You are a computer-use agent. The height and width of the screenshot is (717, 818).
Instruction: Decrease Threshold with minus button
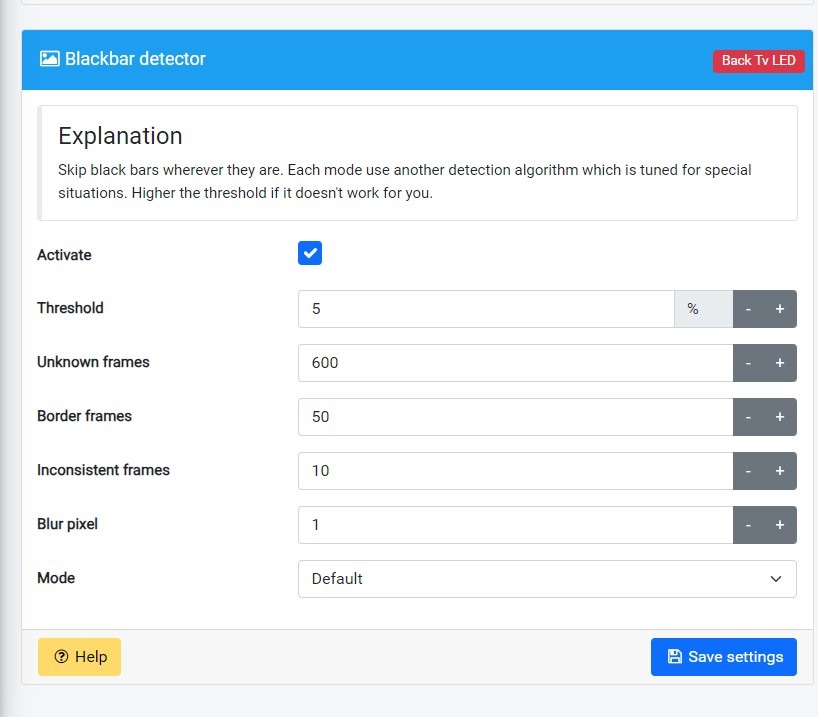748,309
